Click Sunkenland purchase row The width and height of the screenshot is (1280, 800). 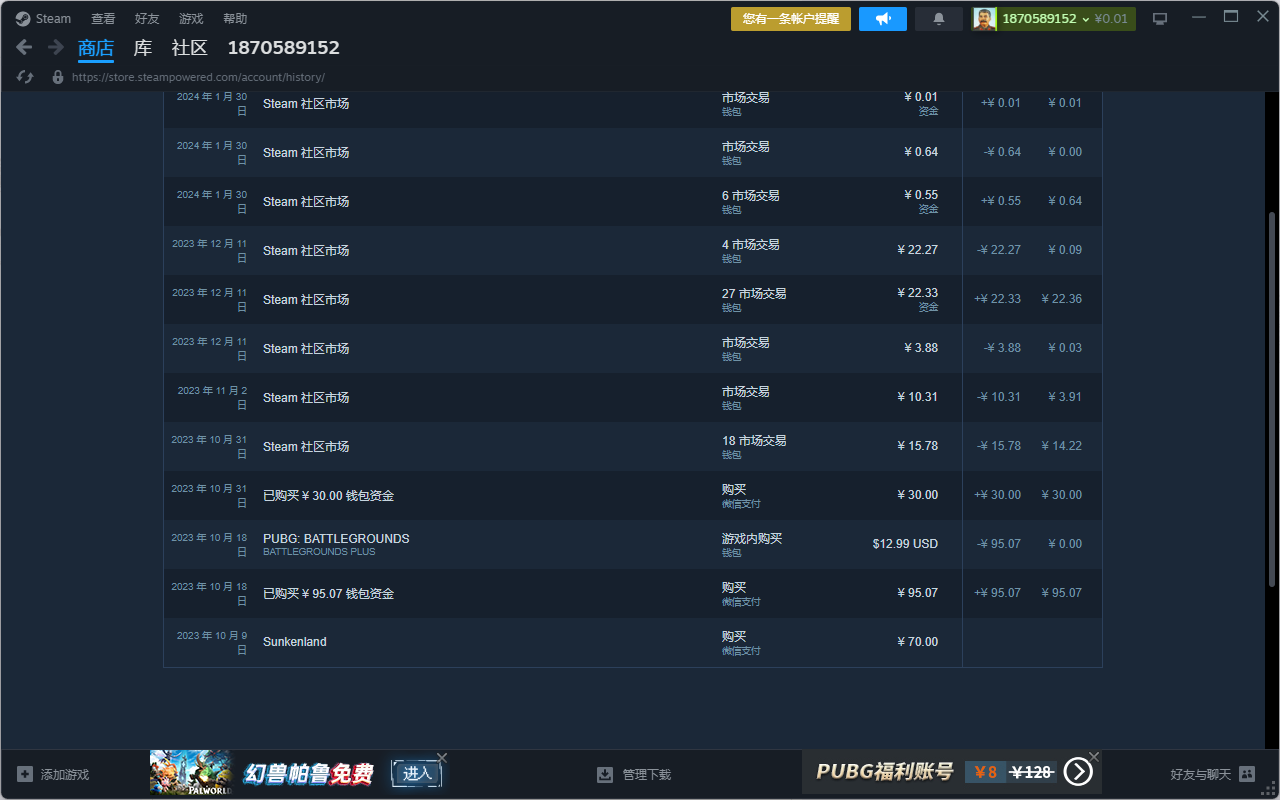(x=633, y=642)
